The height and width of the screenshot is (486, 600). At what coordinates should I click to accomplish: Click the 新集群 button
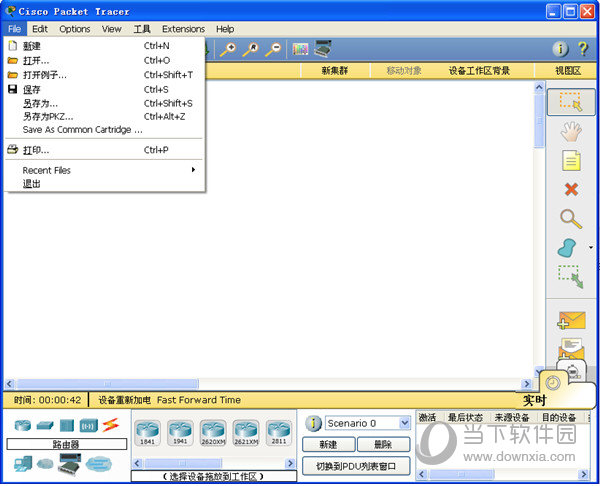[x=335, y=70]
